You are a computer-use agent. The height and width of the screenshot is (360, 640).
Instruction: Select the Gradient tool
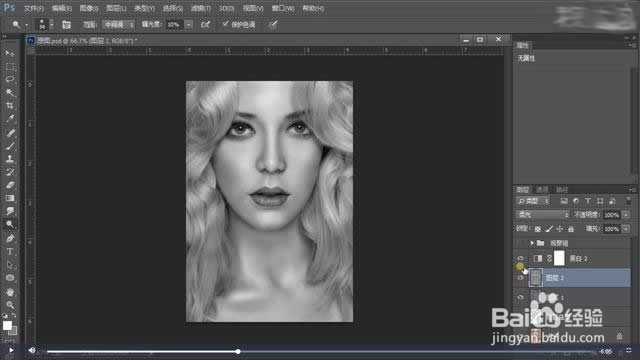[10, 198]
